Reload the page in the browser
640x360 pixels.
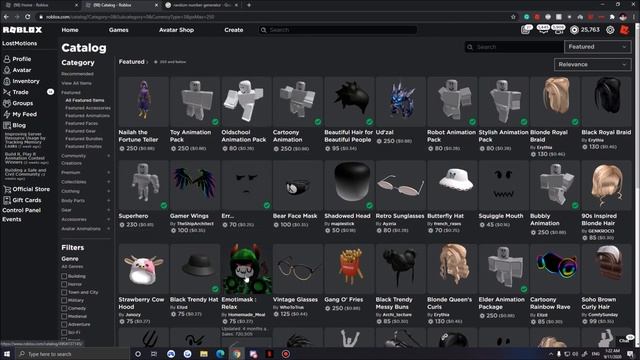(x=27, y=17)
